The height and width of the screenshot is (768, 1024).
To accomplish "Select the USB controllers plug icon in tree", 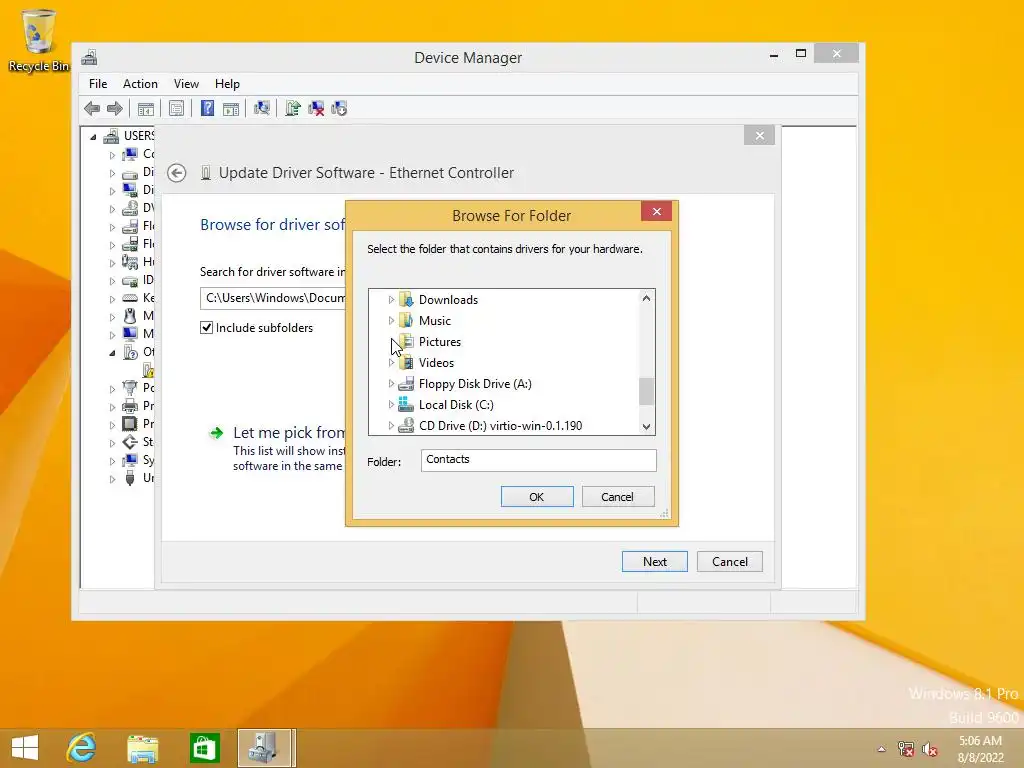I will tap(130, 478).
